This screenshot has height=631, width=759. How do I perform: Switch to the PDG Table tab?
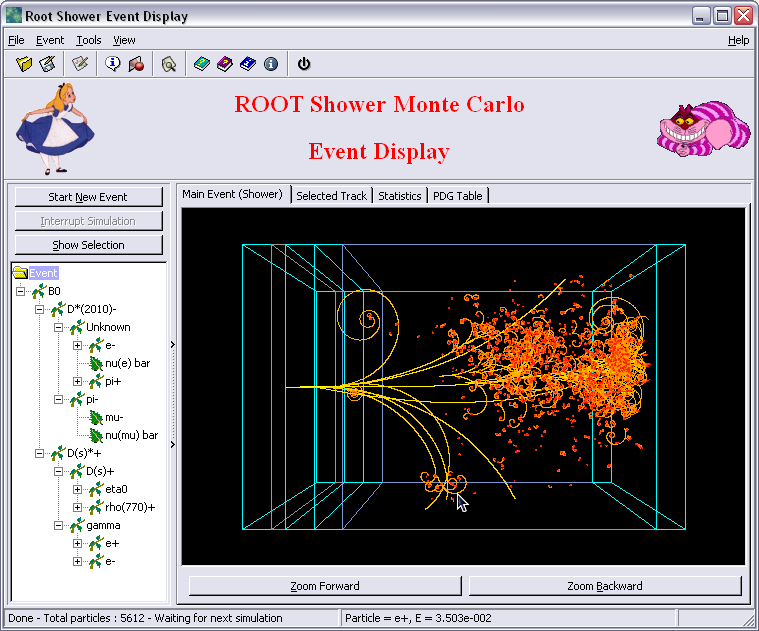coord(457,196)
